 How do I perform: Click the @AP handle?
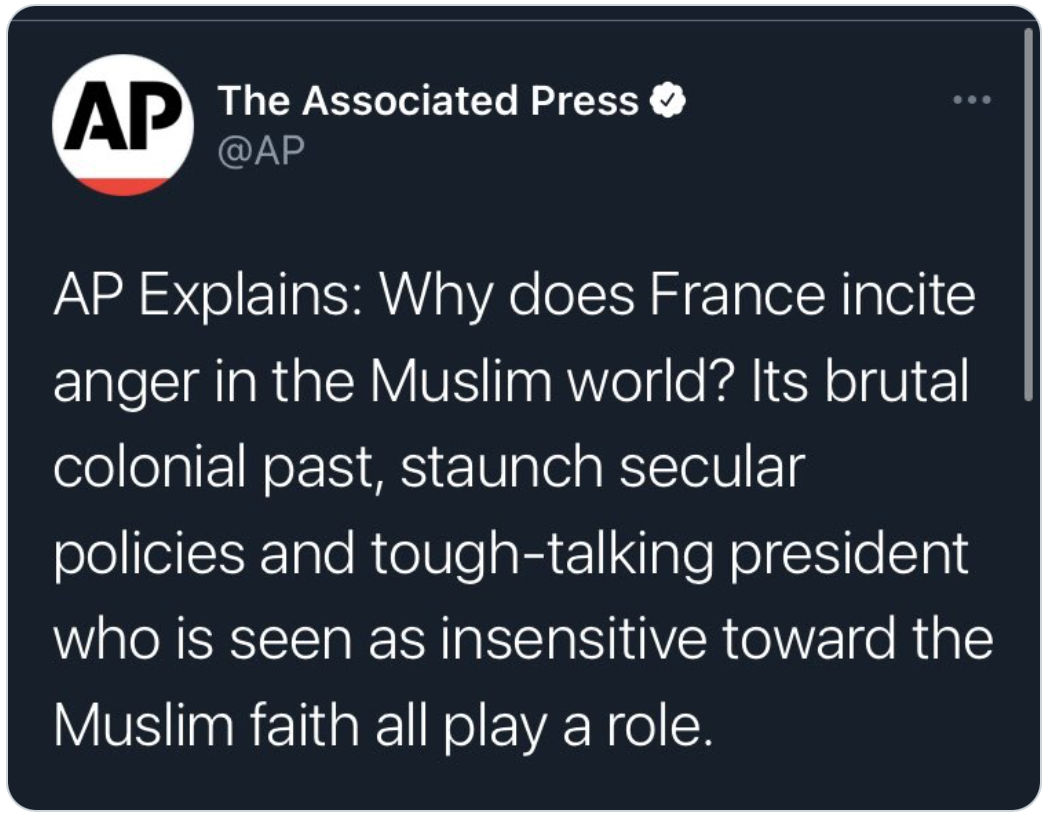pyautogui.click(x=258, y=146)
